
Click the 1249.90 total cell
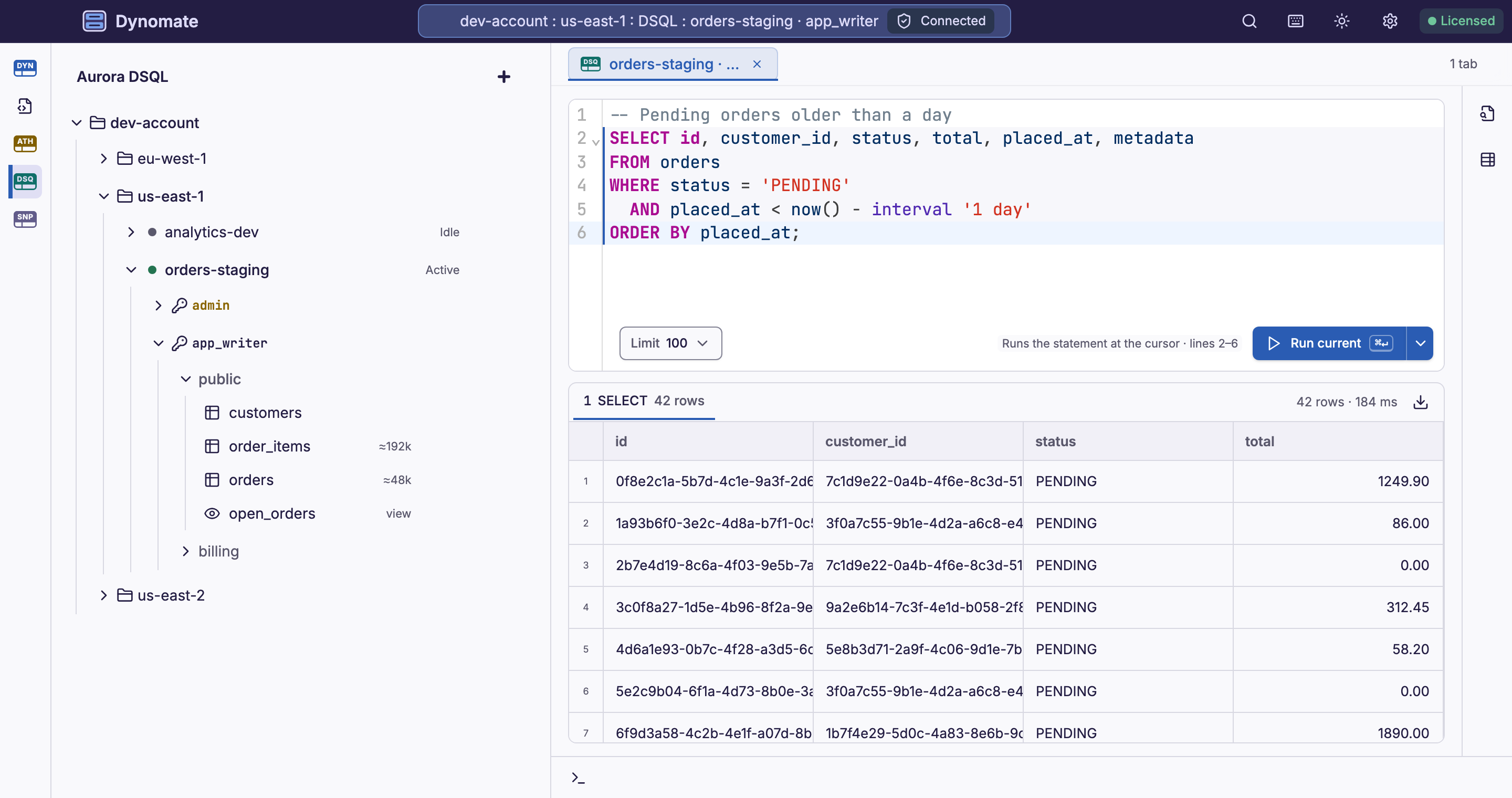tap(1338, 482)
